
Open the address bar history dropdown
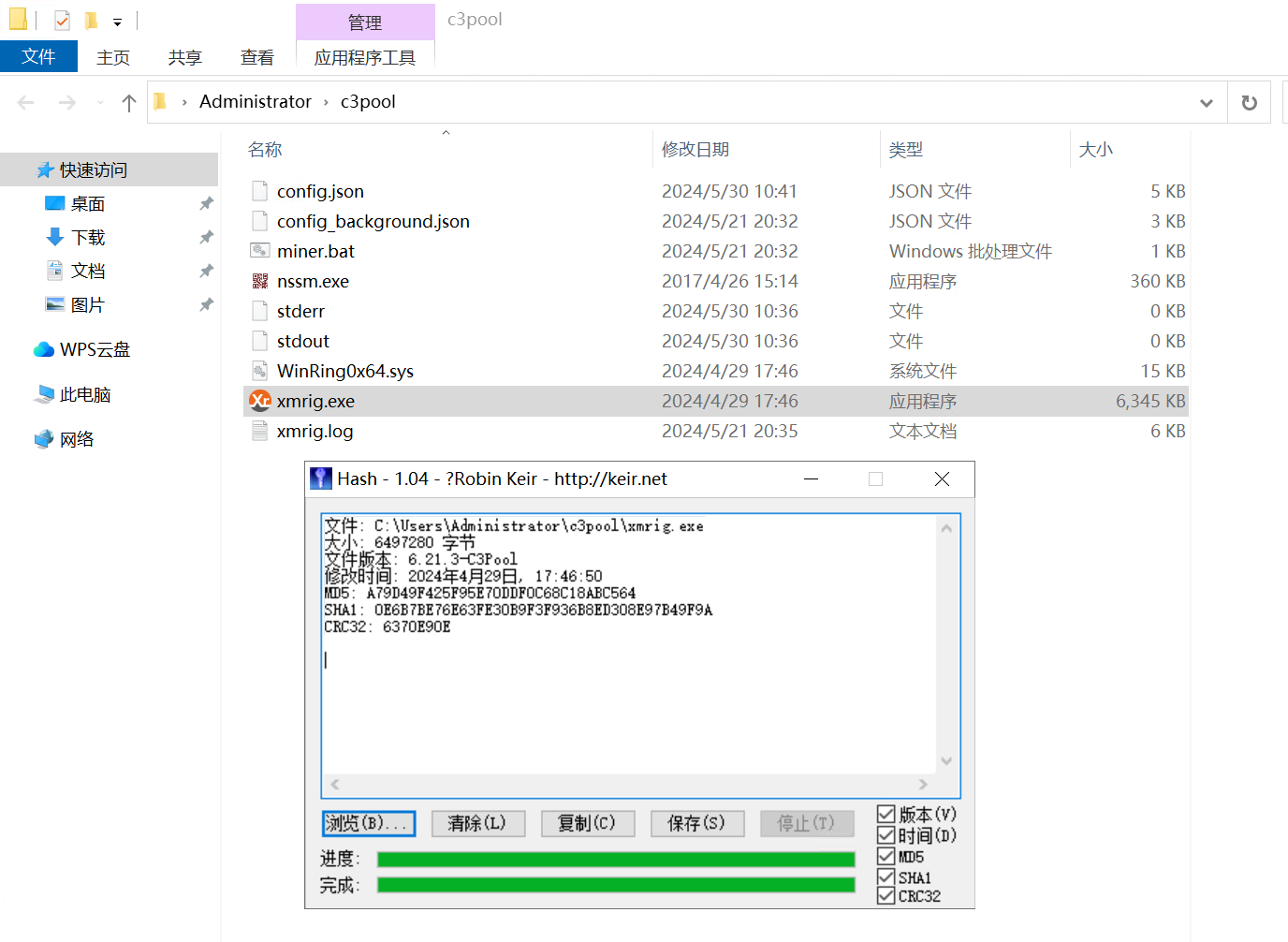1207,103
